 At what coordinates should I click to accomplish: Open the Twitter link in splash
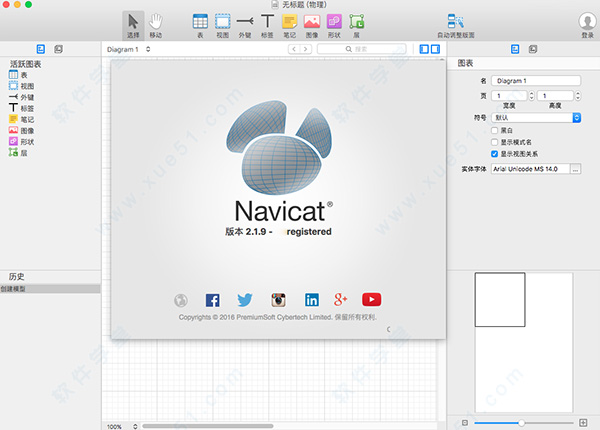pyautogui.click(x=245, y=300)
